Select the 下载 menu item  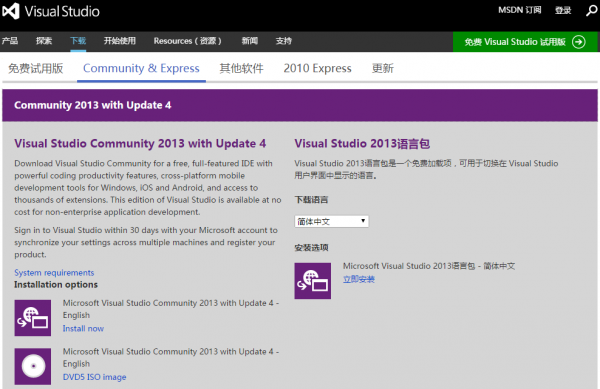[x=78, y=41]
